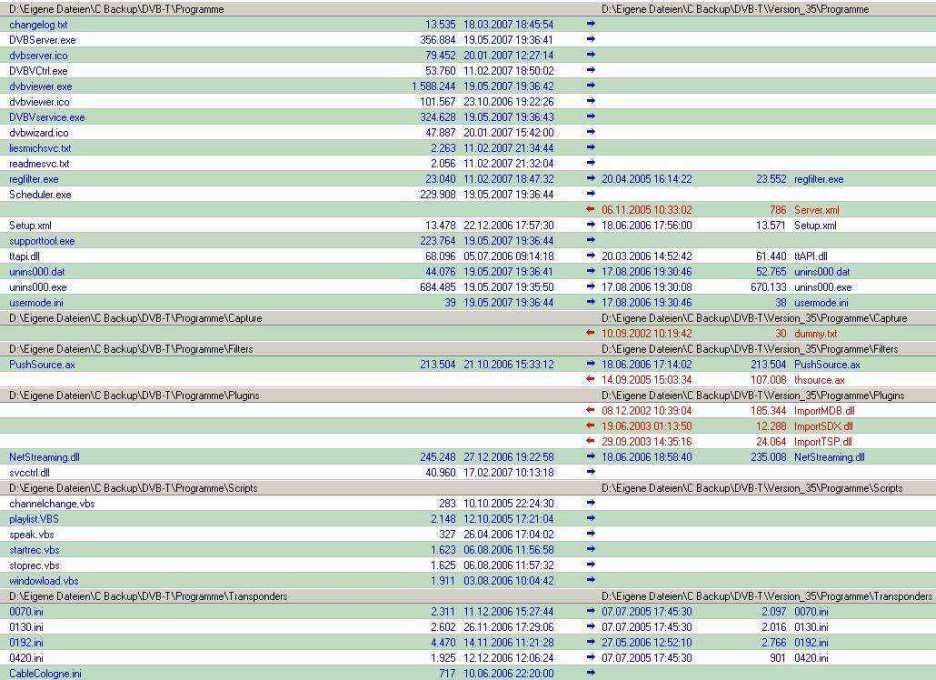Select the startrec.vbs file entry
Screen dimensions: 936x680
(x=34, y=550)
